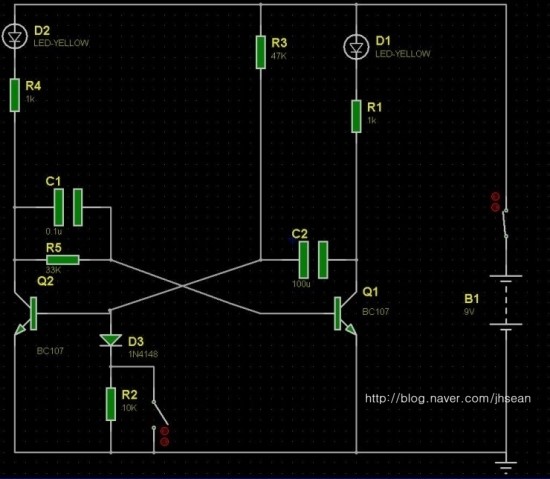Open the blog.naver.com/jhsean link
This screenshot has height=479, width=550.
[448, 399]
